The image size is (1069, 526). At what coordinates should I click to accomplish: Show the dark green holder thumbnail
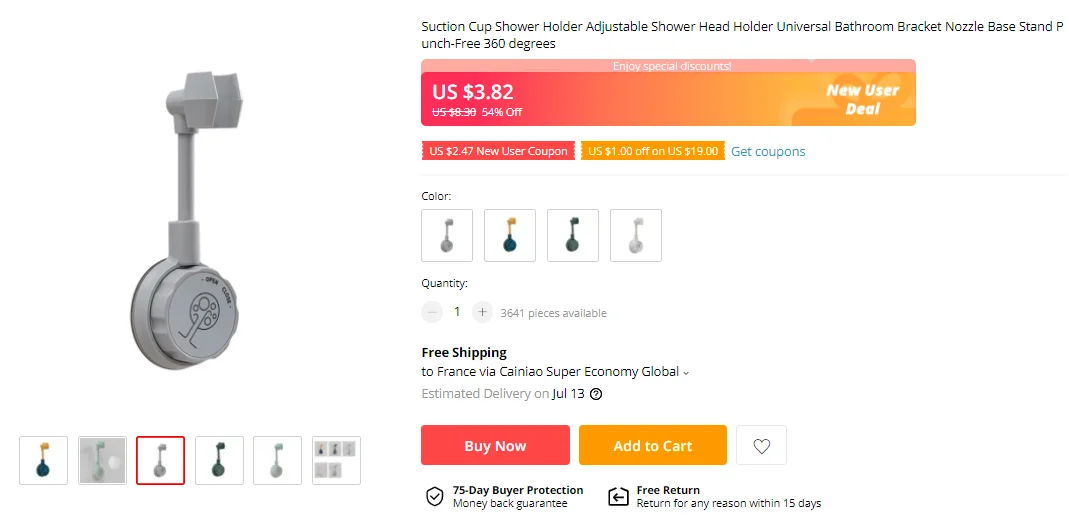219,460
